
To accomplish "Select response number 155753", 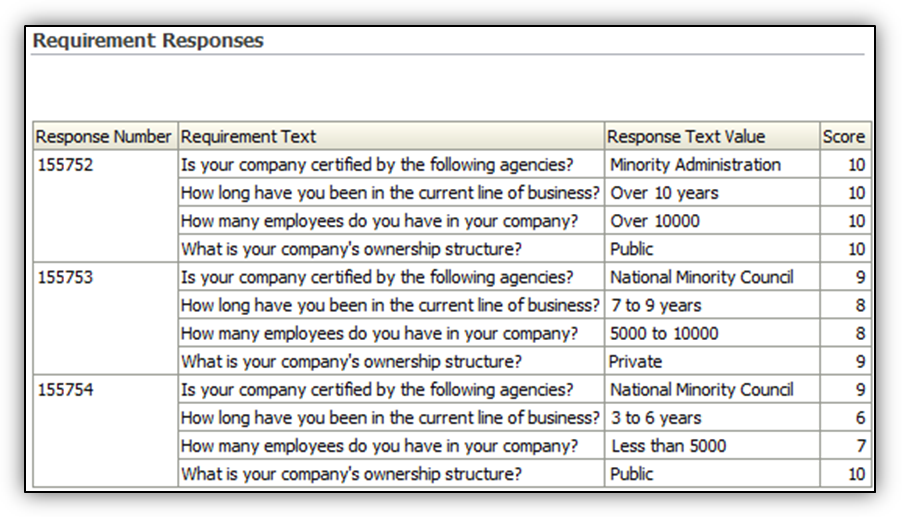I will tap(65, 277).
